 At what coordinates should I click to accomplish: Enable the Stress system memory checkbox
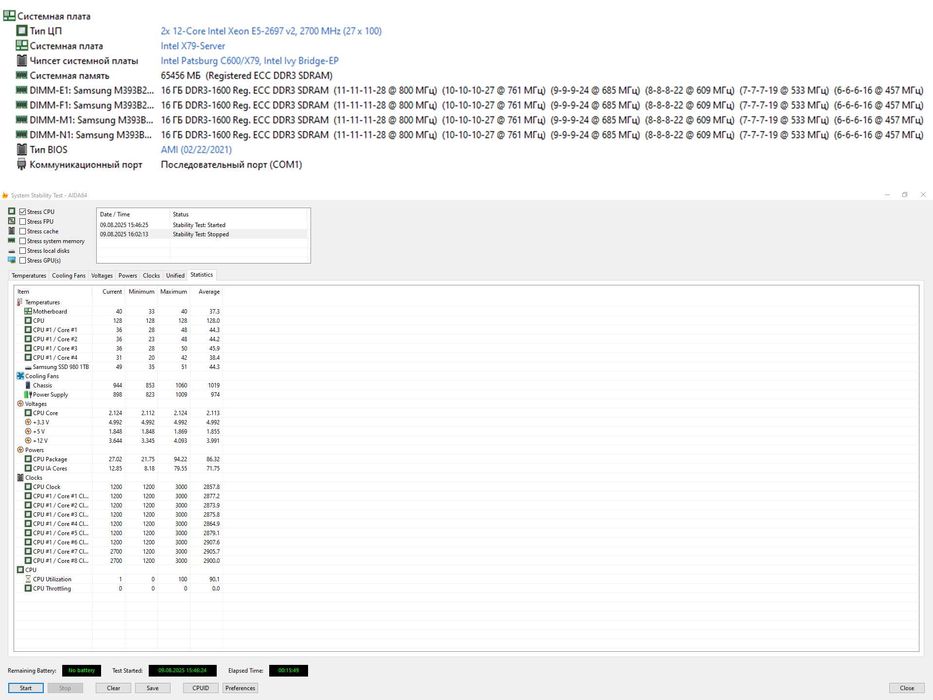23,241
